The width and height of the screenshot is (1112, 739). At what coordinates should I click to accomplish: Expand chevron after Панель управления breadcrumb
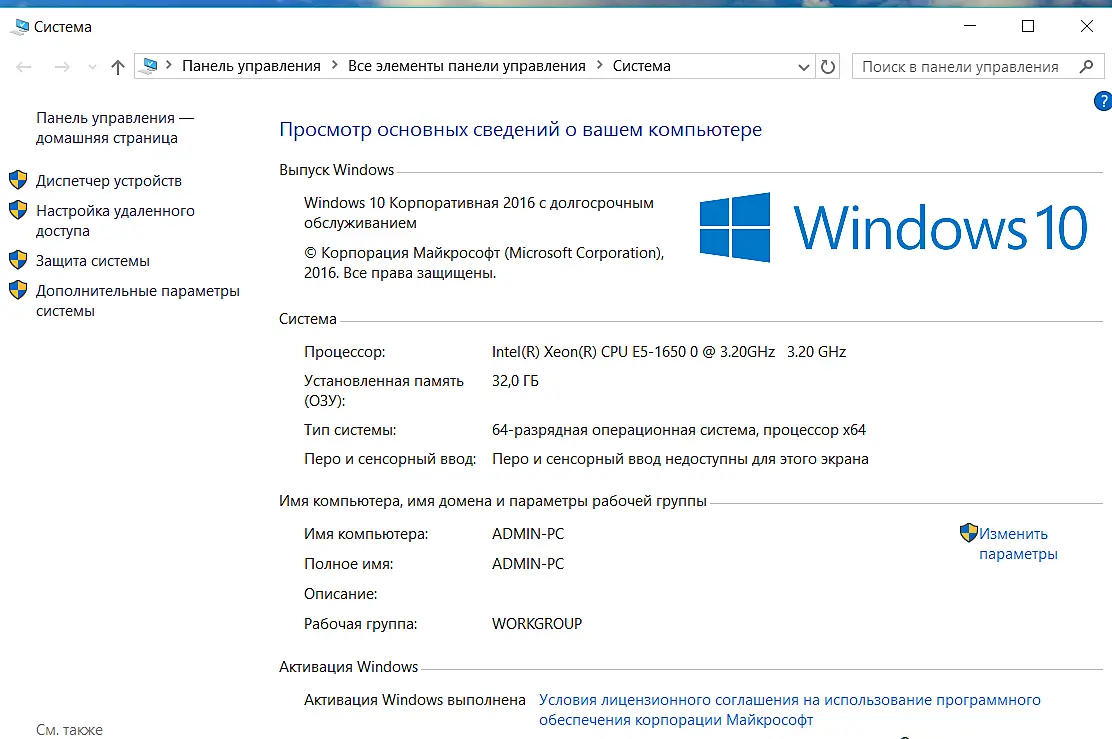click(335, 65)
